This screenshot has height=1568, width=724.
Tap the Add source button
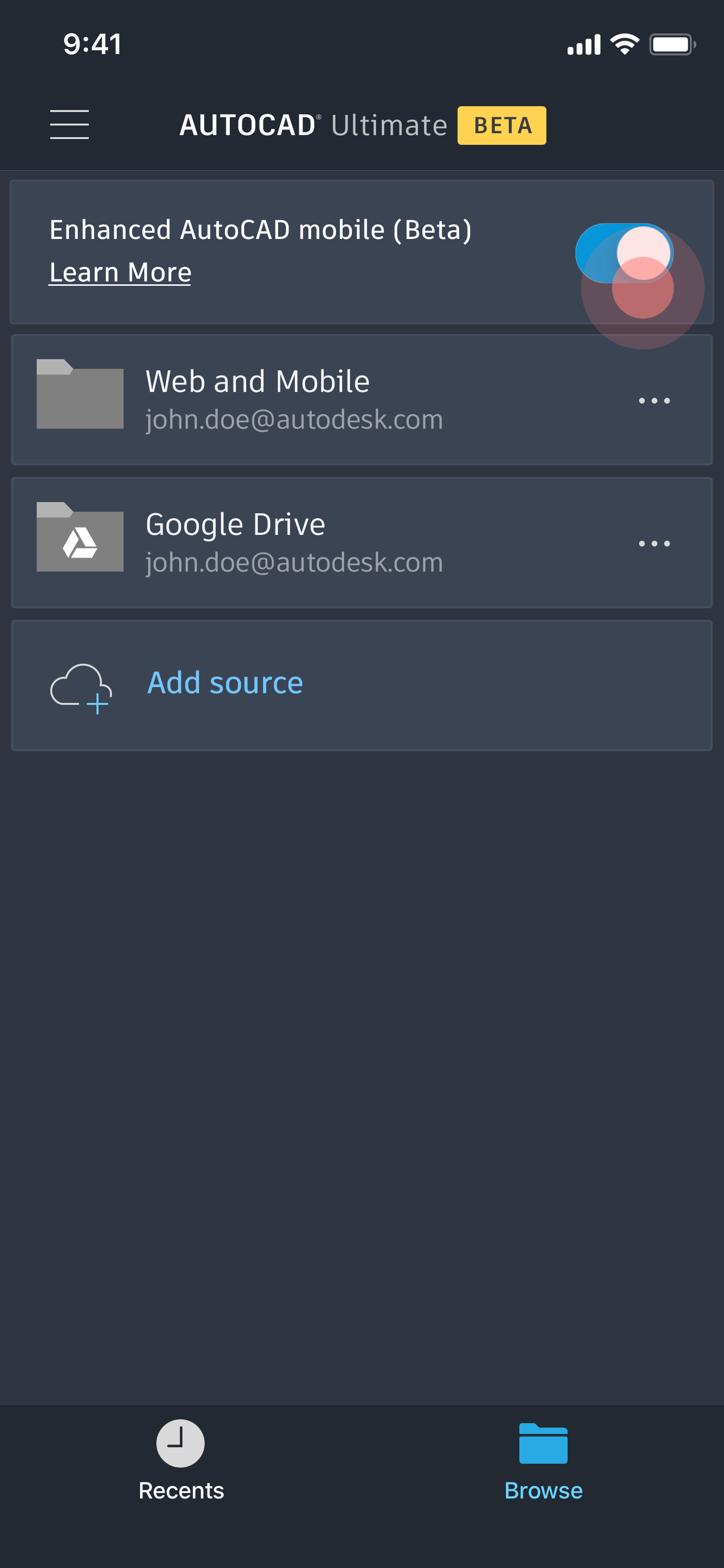point(225,682)
